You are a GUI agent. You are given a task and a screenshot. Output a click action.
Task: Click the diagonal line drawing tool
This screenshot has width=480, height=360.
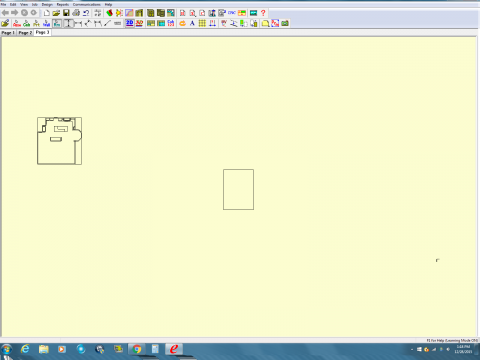point(107,23)
